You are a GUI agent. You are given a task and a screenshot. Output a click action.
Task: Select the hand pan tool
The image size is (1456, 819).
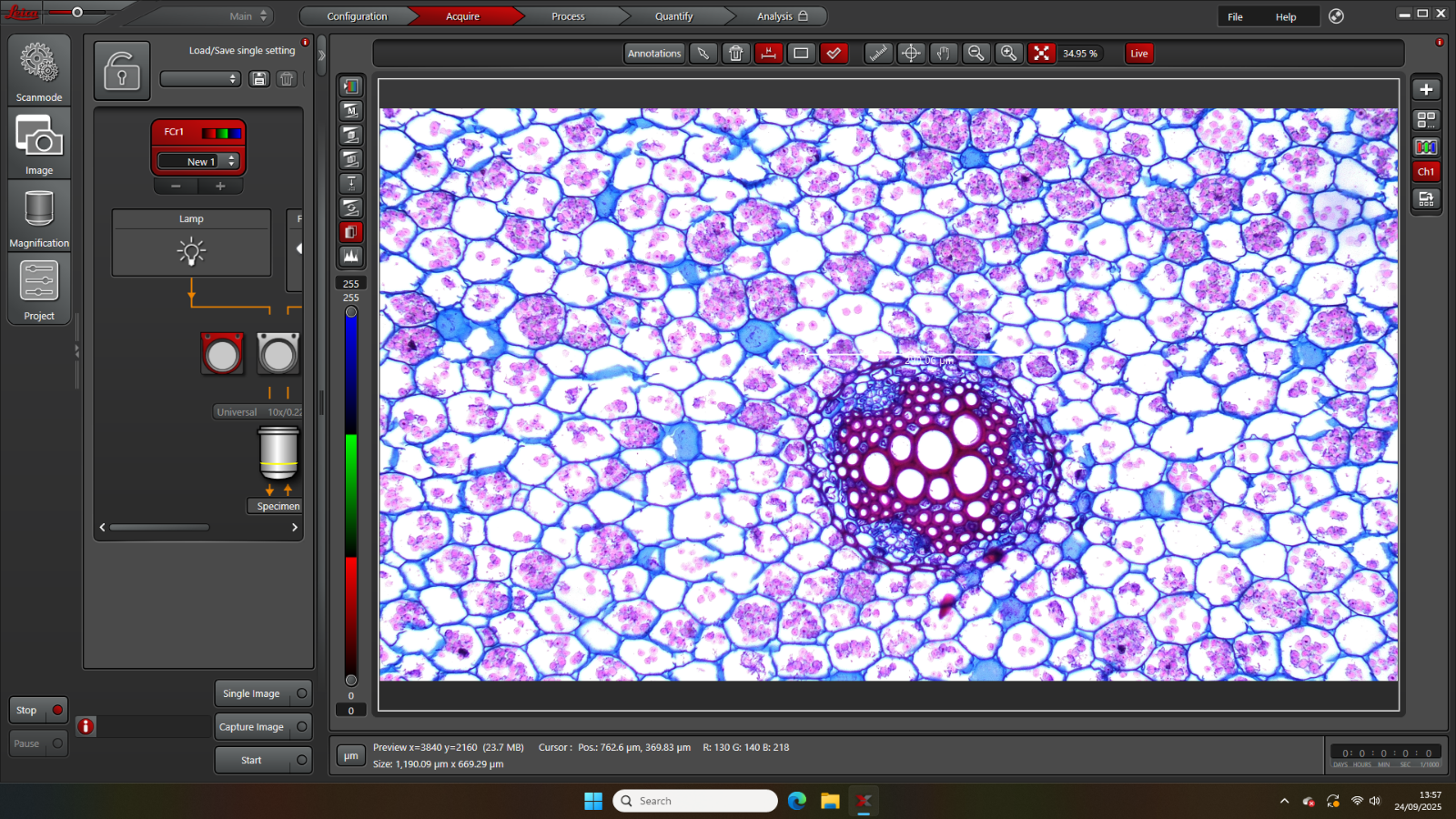pos(944,54)
